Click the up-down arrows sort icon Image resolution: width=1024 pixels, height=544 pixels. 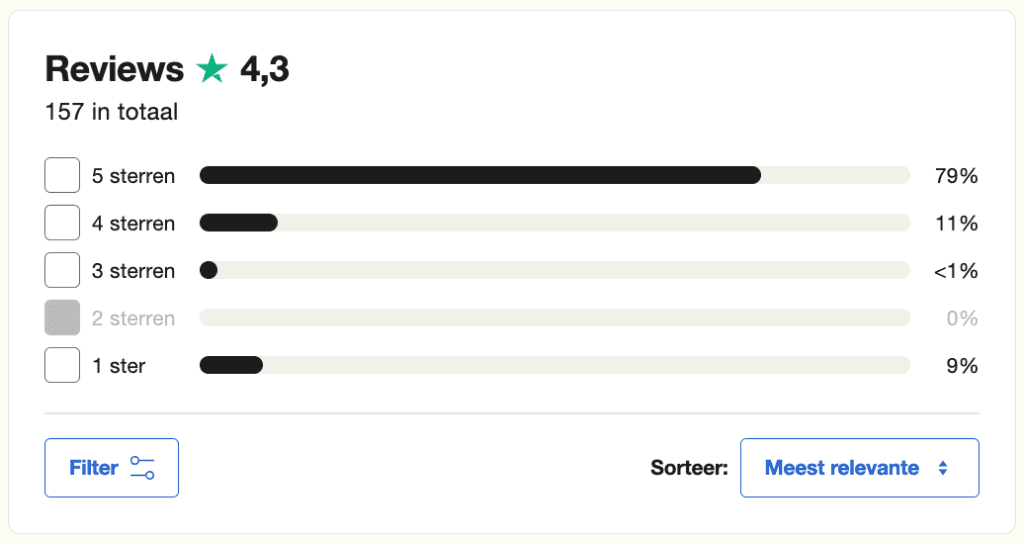click(942, 468)
